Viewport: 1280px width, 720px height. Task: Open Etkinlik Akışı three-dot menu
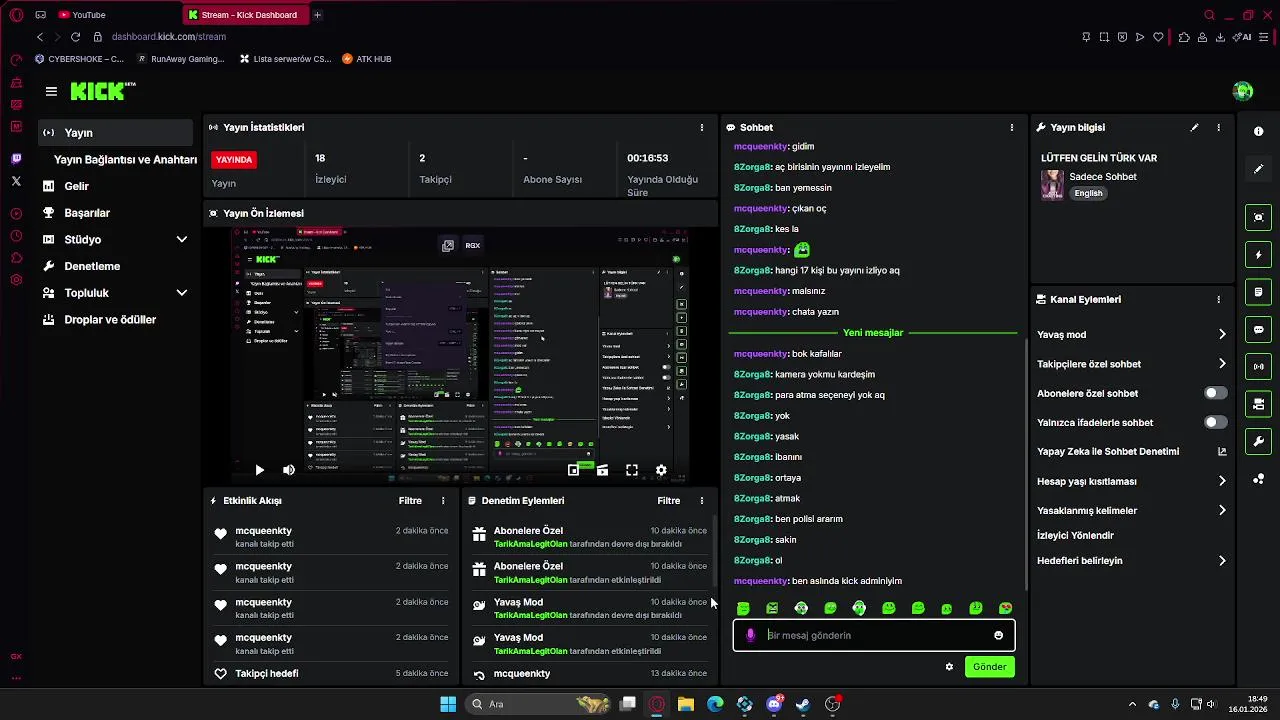(x=443, y=501)
